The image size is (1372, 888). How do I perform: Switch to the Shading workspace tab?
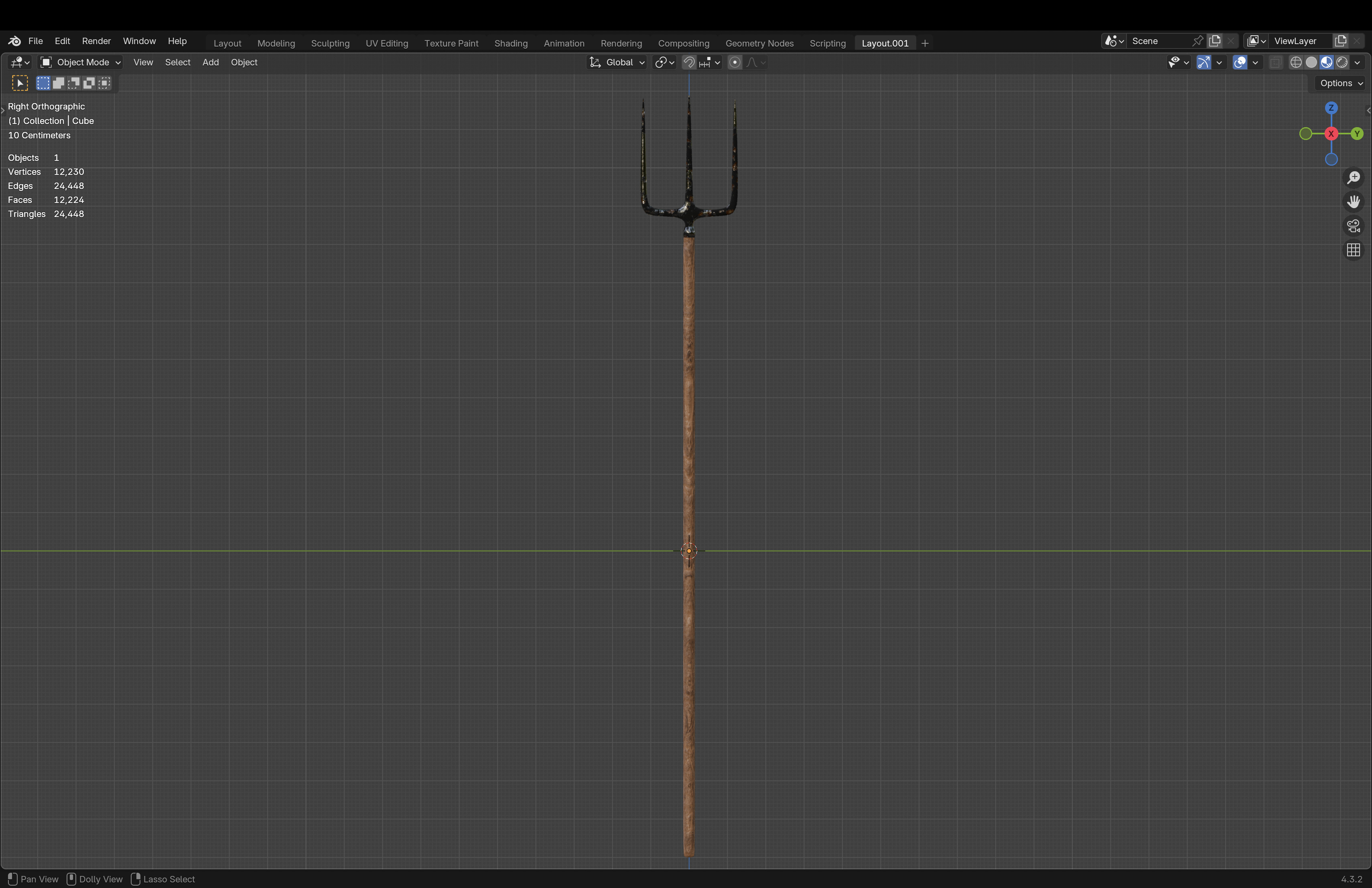[511, 43]
